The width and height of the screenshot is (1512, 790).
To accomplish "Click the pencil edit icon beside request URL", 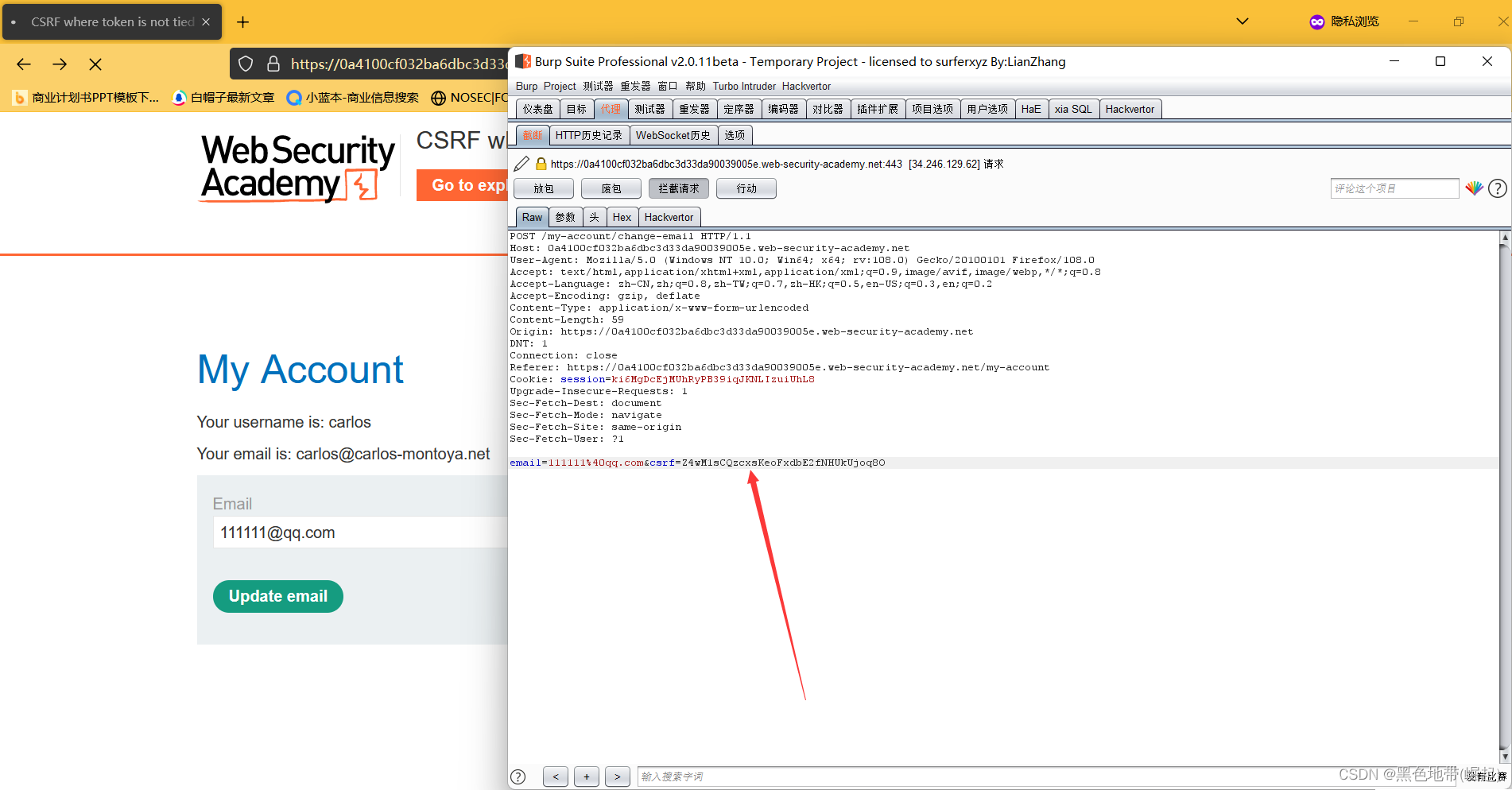I will (x=521, y=164).
